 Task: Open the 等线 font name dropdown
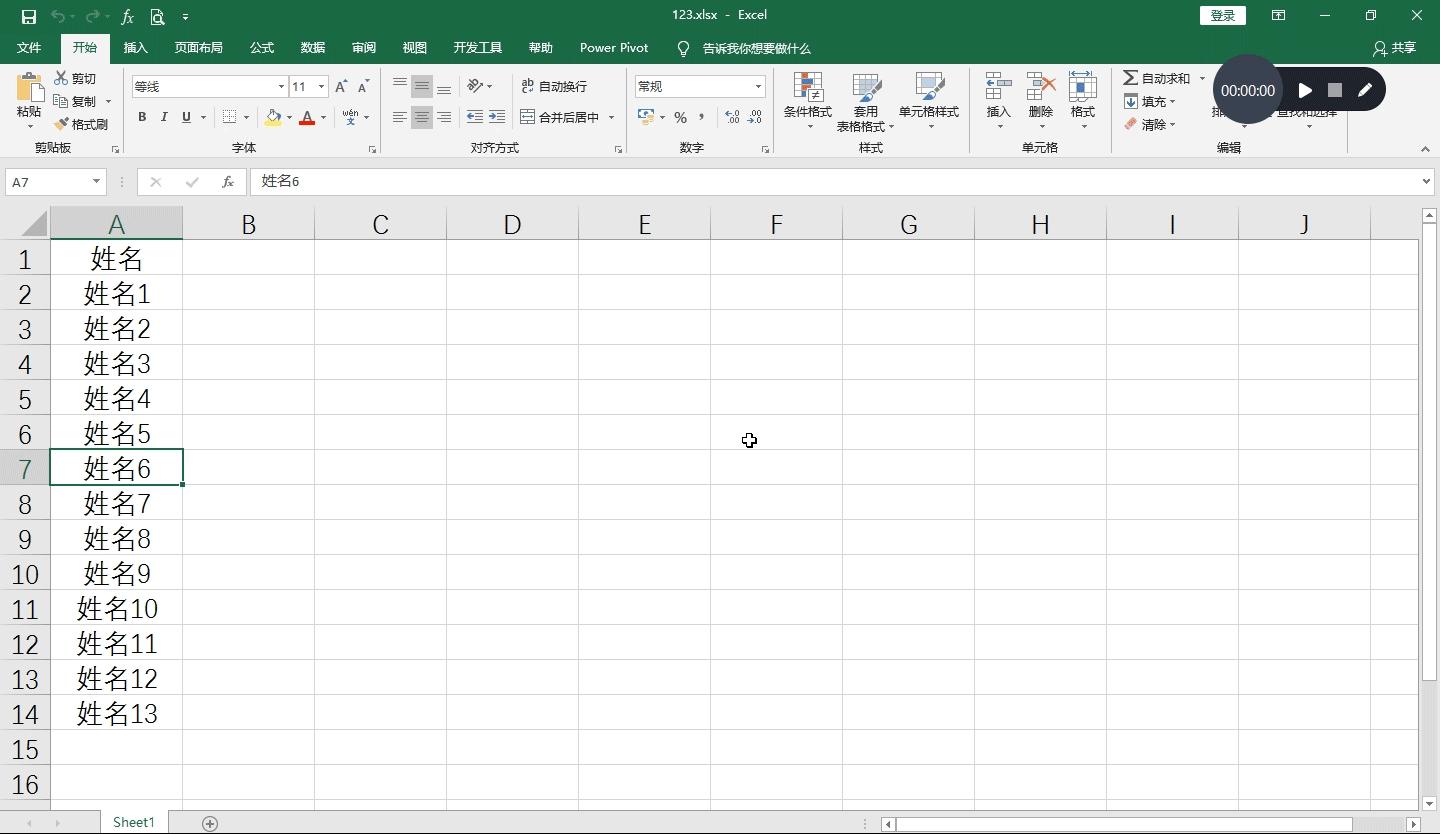point(281,87)
